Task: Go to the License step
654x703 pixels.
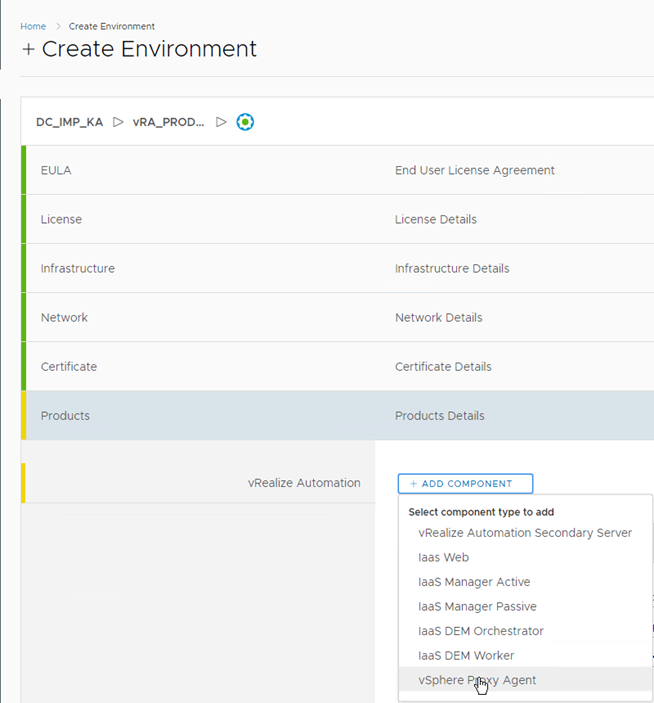Action: (61, 219)
